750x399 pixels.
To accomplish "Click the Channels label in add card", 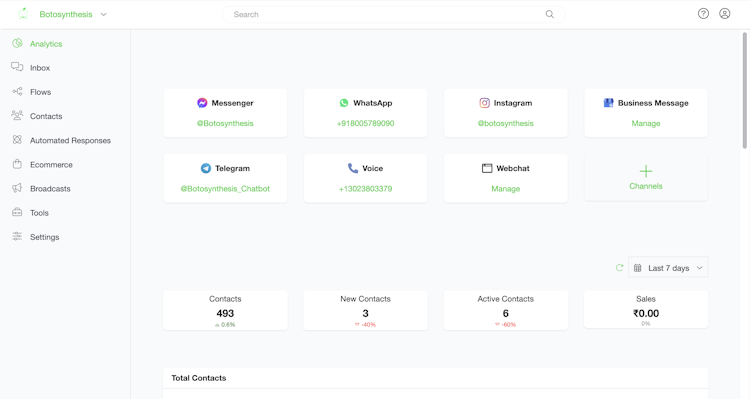I will click(646, 186).
